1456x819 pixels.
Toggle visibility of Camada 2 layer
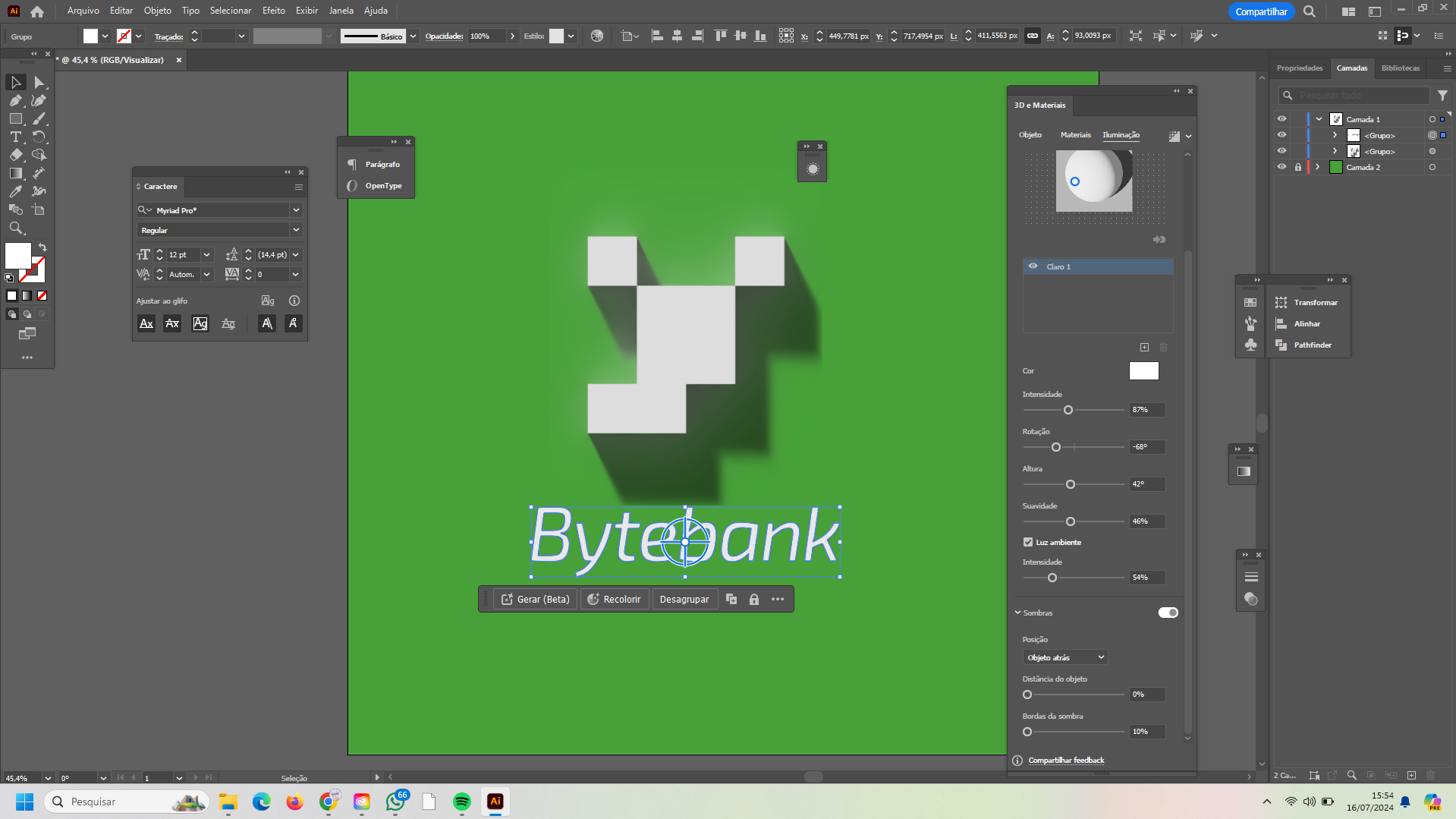[x=1281, y=167]
